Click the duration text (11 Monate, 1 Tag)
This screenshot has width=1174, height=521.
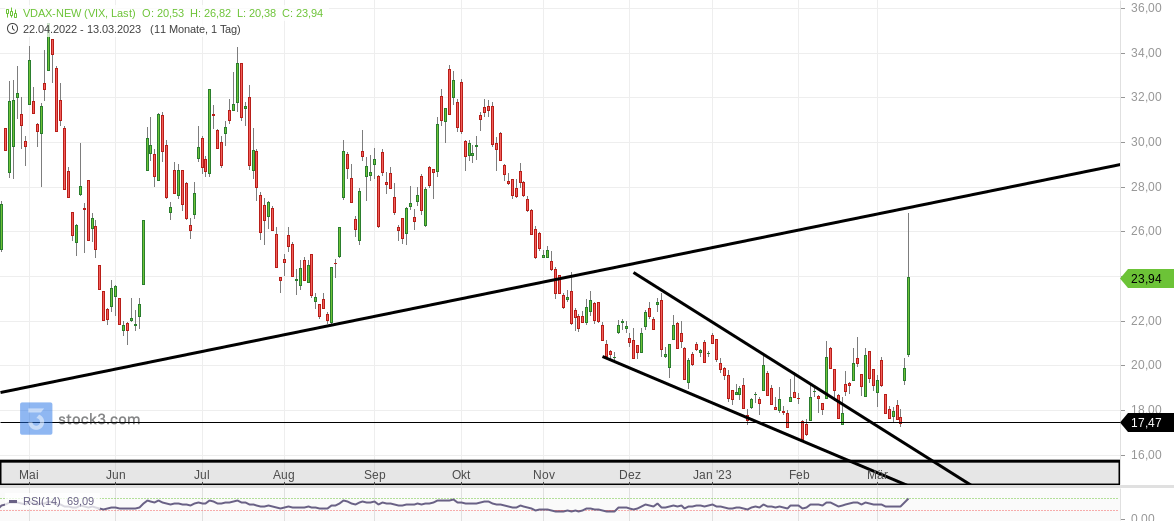click(x=195, y=29)
